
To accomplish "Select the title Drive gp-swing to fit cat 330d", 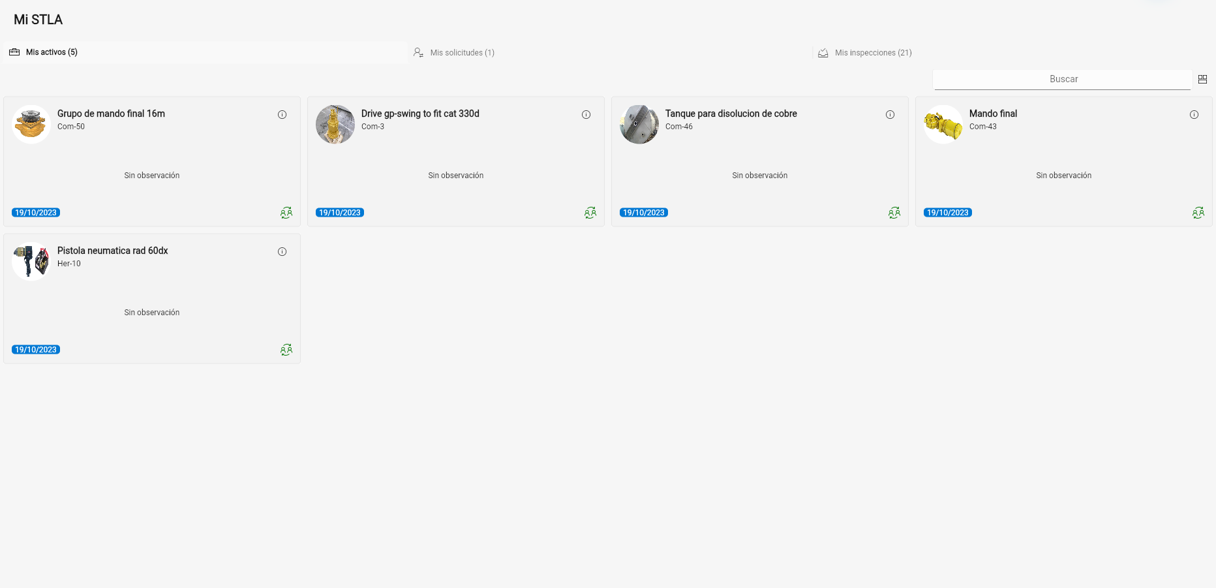I will [420, 114].
